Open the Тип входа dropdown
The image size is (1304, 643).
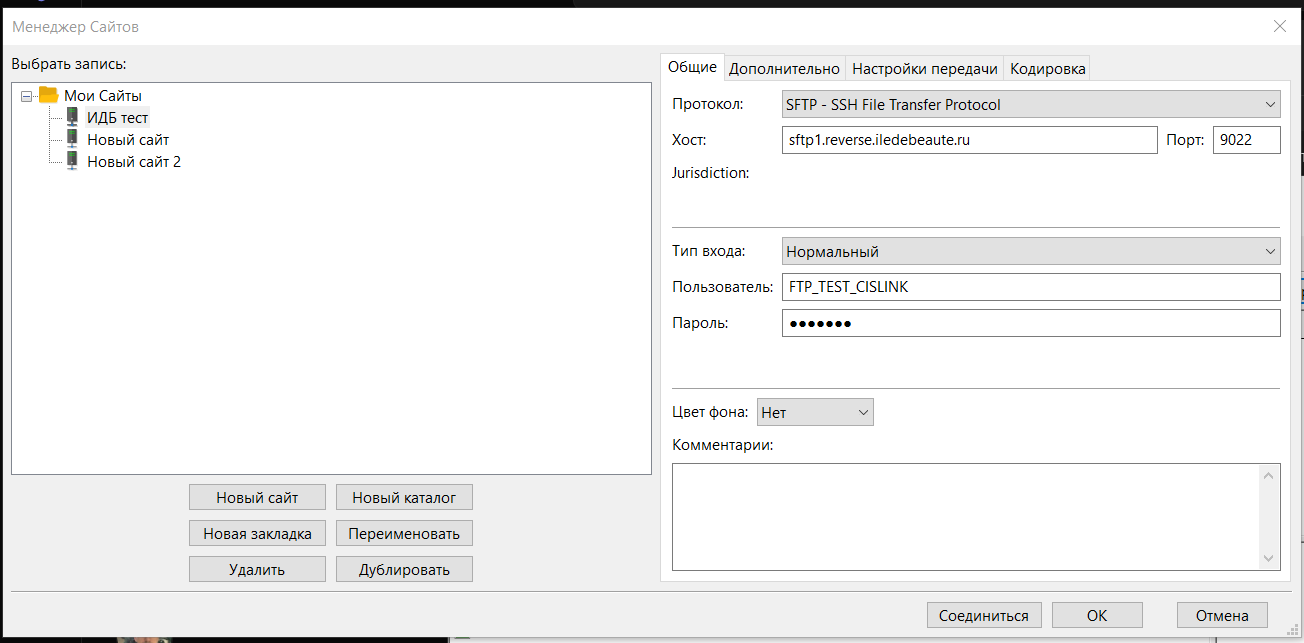click(1031, 252)
